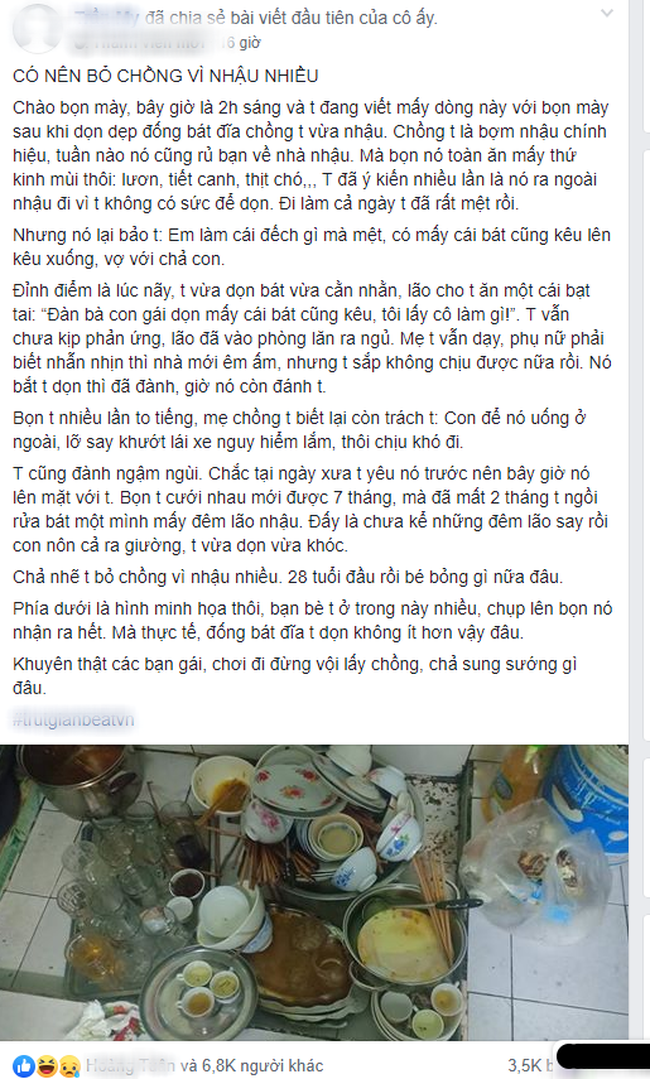
Task: Open the dirty dishes photo
Action: tap(314, 892)
